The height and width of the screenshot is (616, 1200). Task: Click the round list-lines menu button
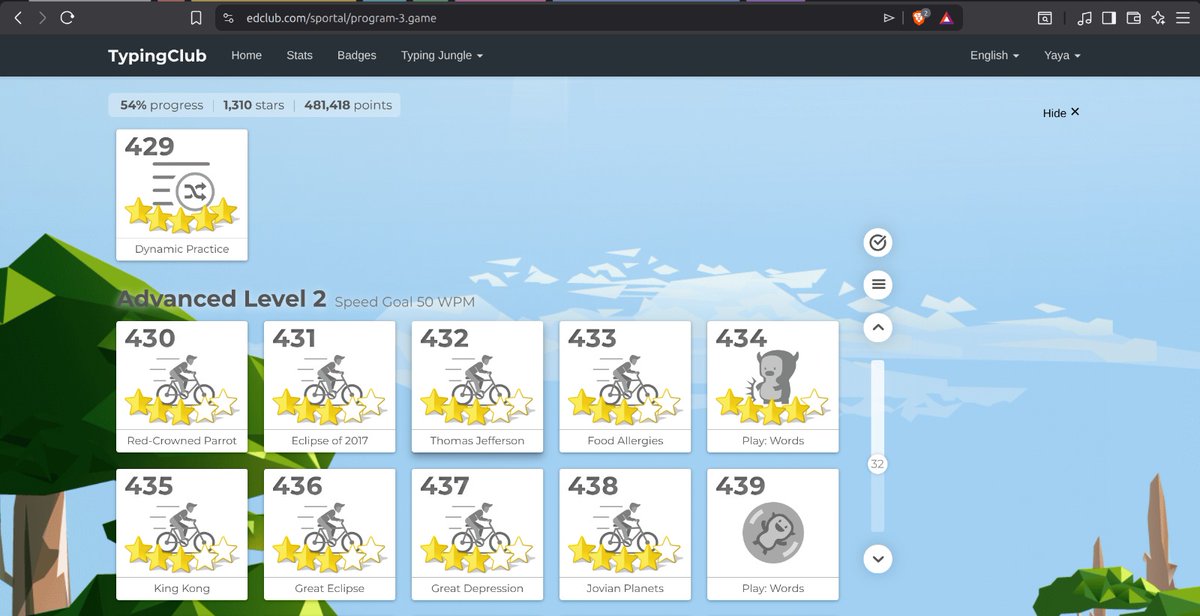pyautogui.click(x=878, y=285)
